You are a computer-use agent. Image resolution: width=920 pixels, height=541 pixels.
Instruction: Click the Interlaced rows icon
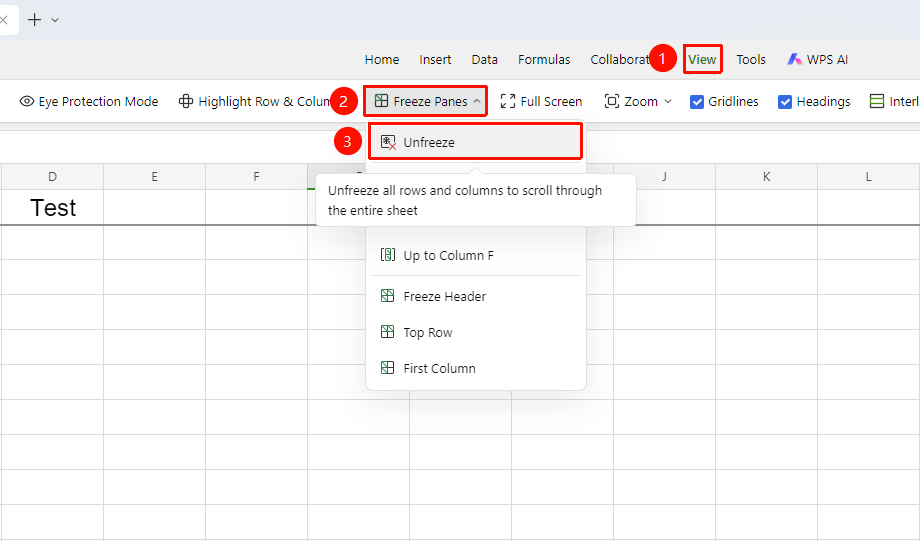pyautogui.click(x=877, y=102)
